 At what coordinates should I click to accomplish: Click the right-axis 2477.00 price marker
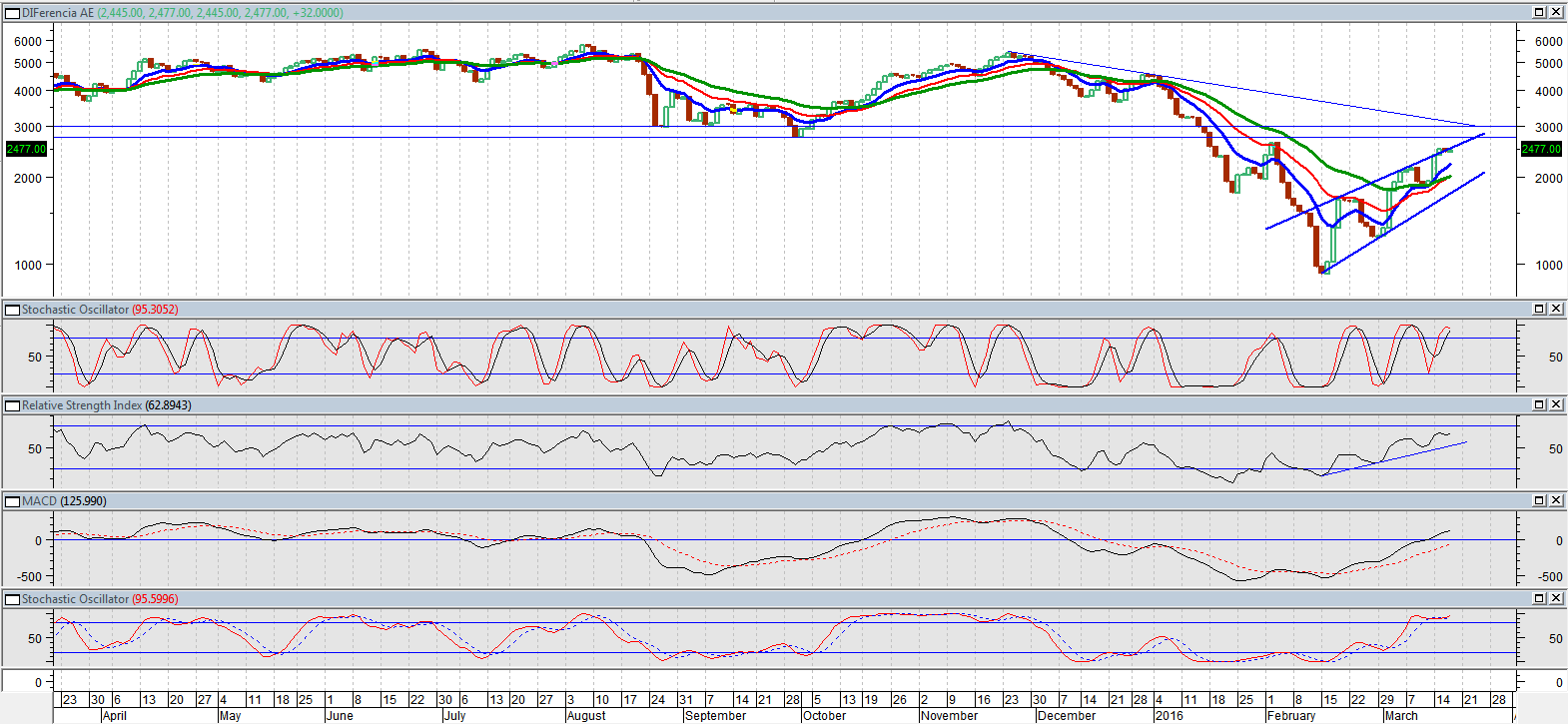(x=1540, y=149)
